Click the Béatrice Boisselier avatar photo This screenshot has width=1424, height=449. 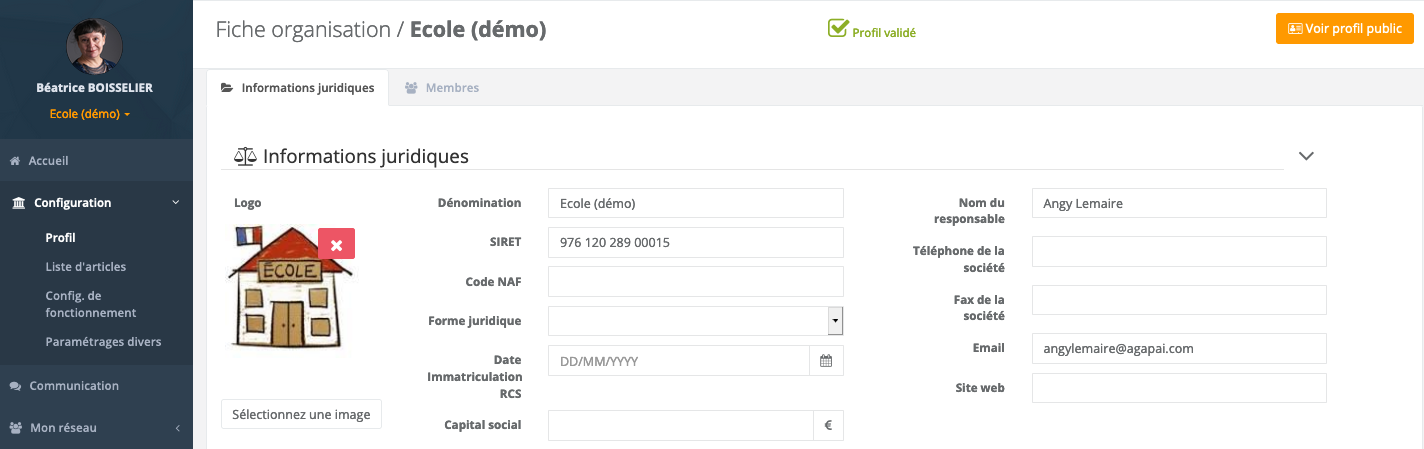point(95,45)
